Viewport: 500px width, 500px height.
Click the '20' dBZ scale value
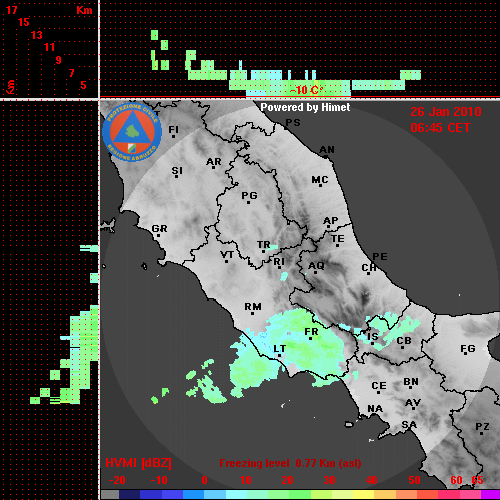288,480
